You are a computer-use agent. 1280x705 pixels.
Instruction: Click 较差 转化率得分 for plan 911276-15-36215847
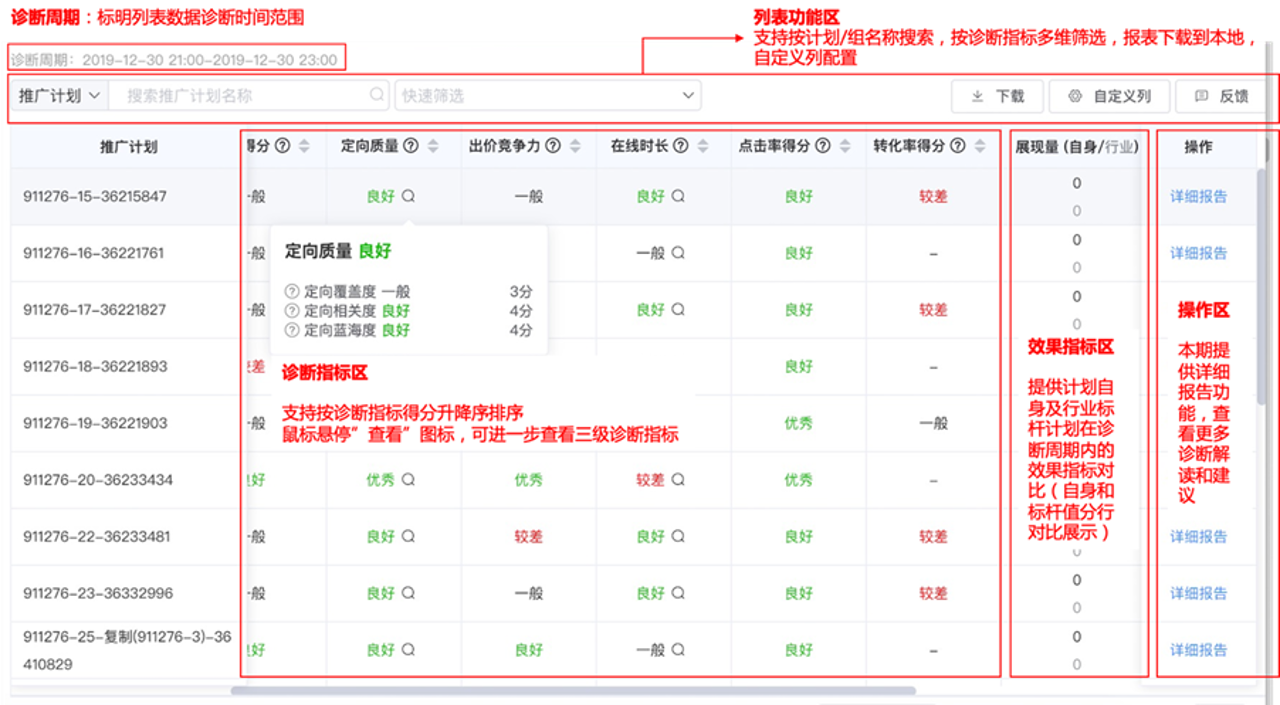click(933, 197)
